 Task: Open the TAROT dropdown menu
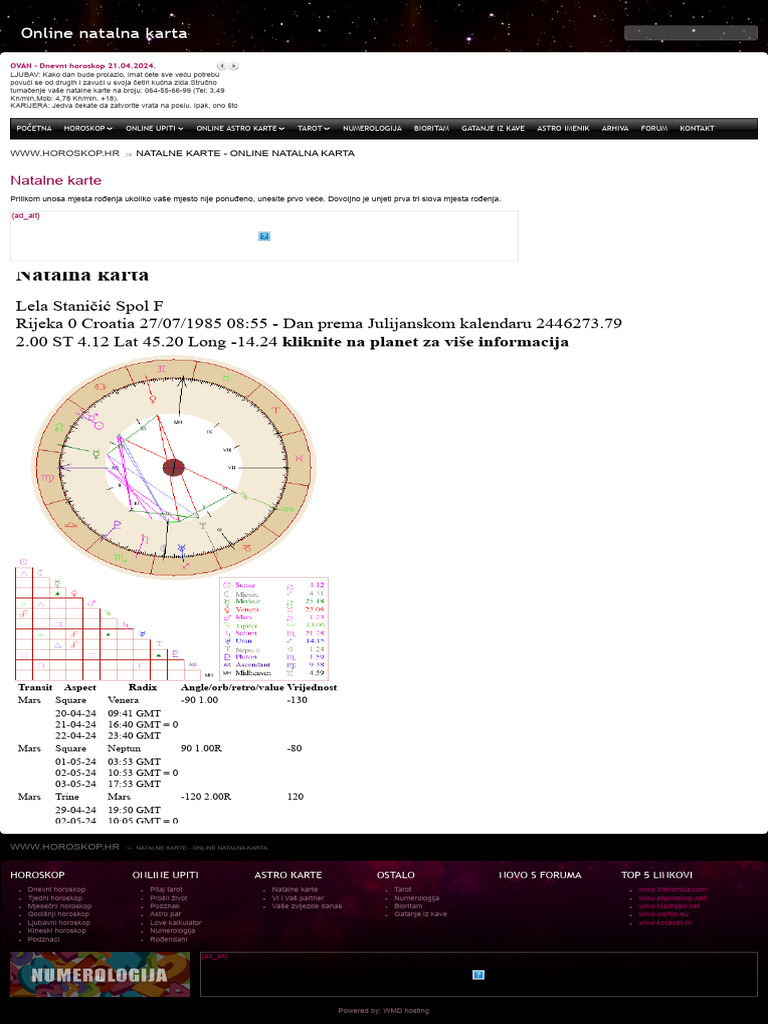point(313,129)
